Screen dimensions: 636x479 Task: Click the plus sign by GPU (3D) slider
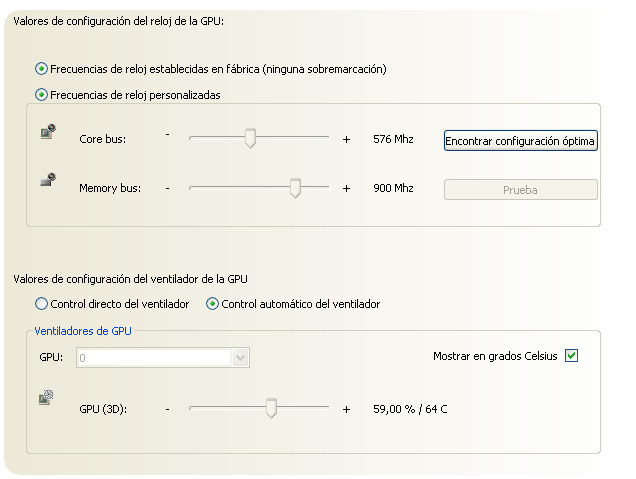(346, 409)
